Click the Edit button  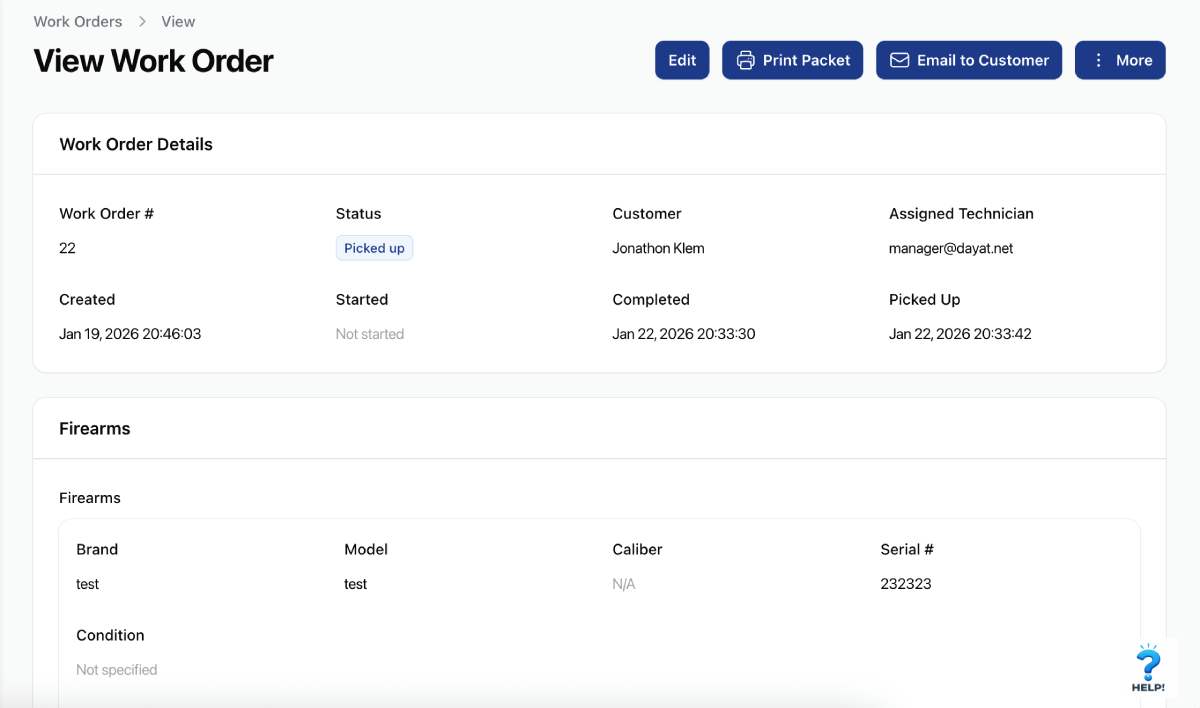pos(682,60)
